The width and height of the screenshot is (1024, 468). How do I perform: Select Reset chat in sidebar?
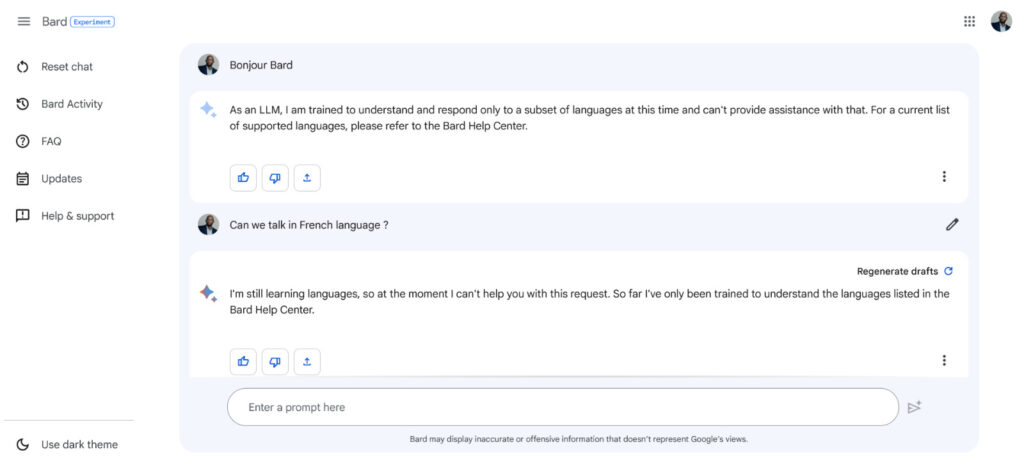55,67
